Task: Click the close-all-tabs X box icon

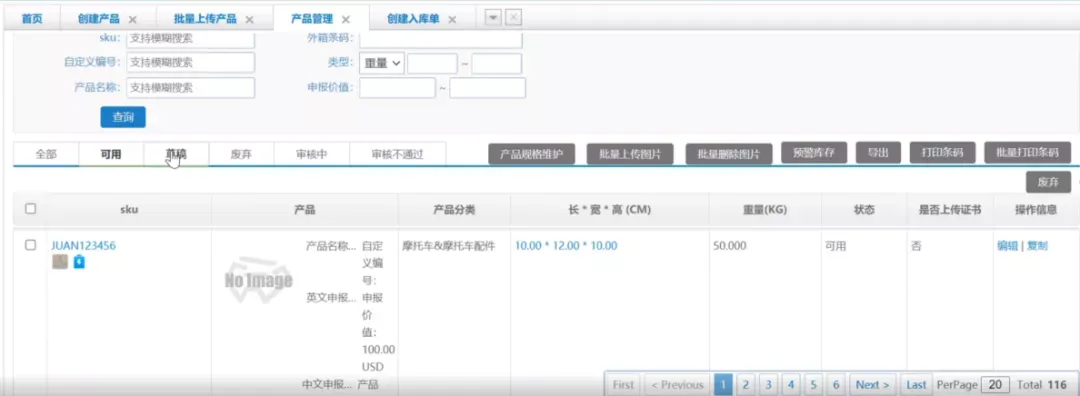Action: [514, 19]
